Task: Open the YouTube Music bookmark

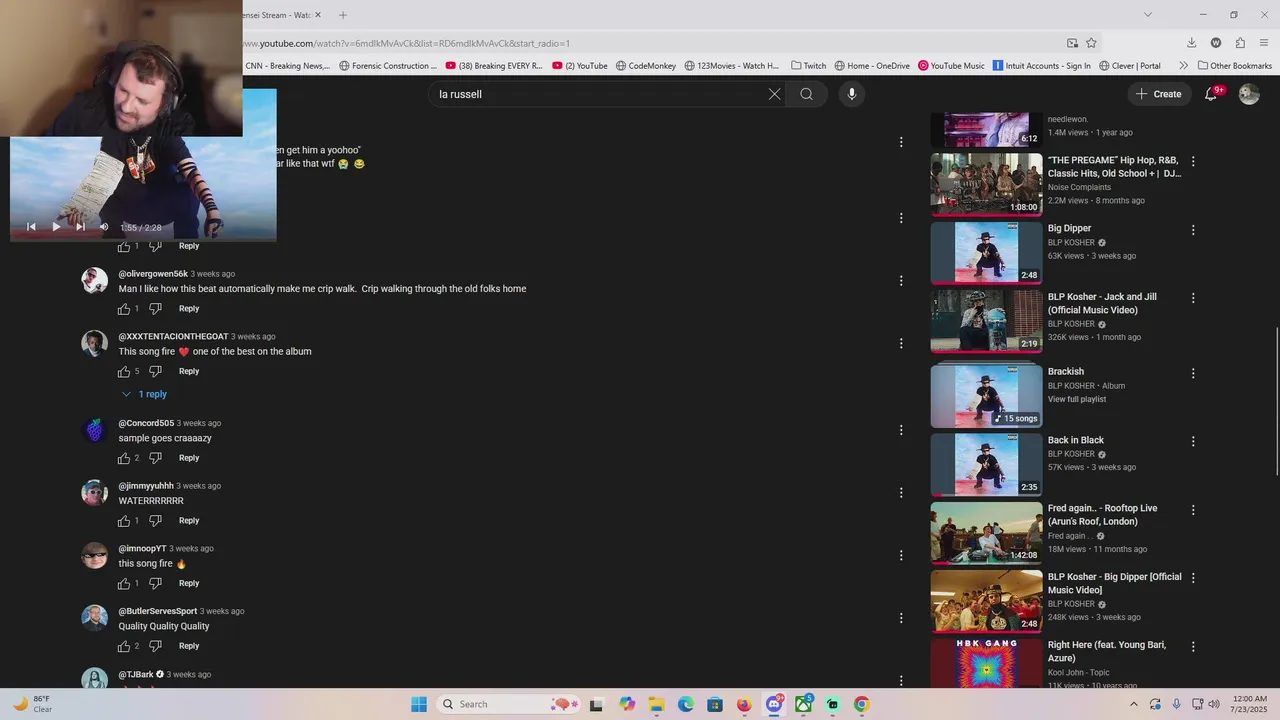Action: pos(951,66)
